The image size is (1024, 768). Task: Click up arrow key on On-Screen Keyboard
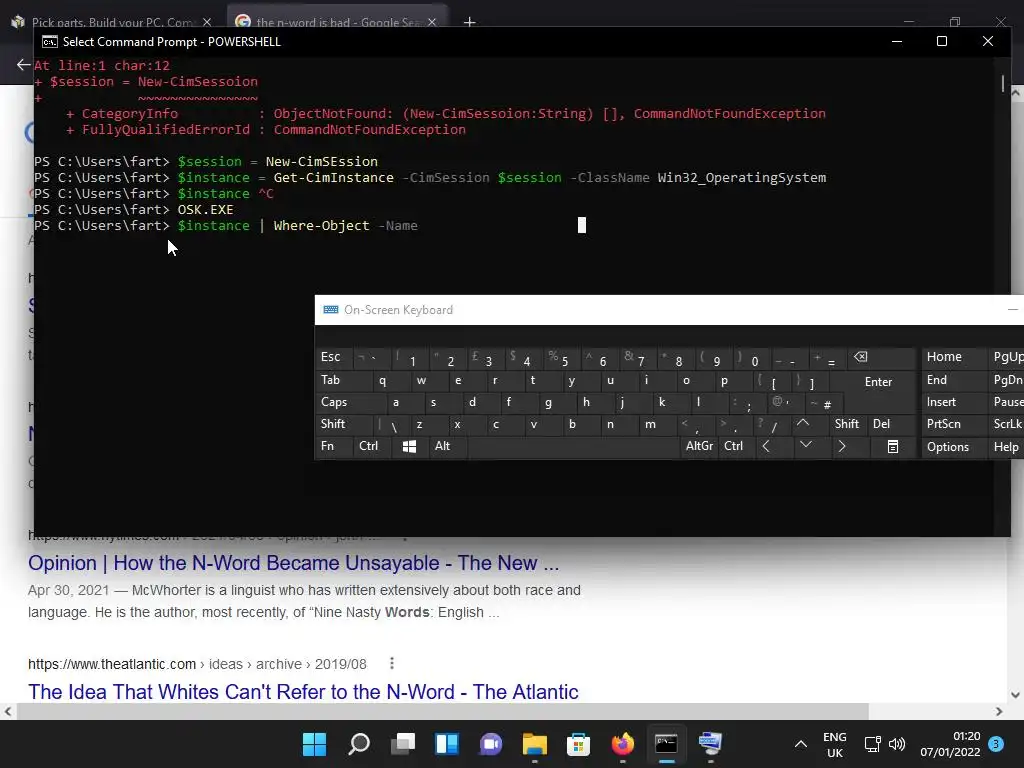(x=803, y=424)
